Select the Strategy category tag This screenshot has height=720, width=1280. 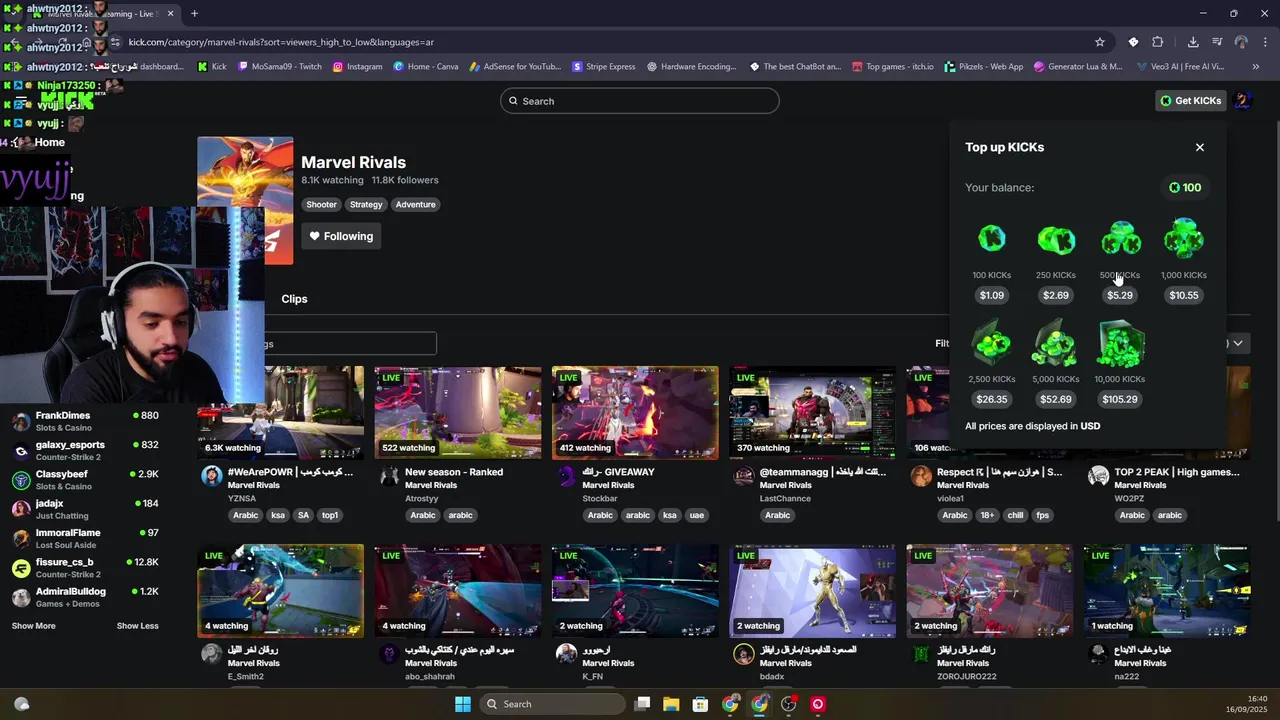coord(366,204)
